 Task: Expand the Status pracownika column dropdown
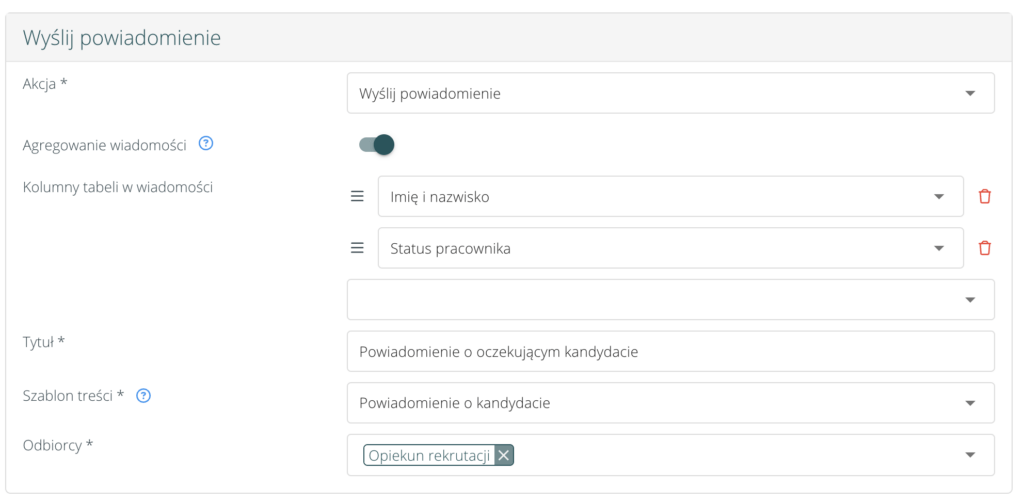click(x=938, y=249)
